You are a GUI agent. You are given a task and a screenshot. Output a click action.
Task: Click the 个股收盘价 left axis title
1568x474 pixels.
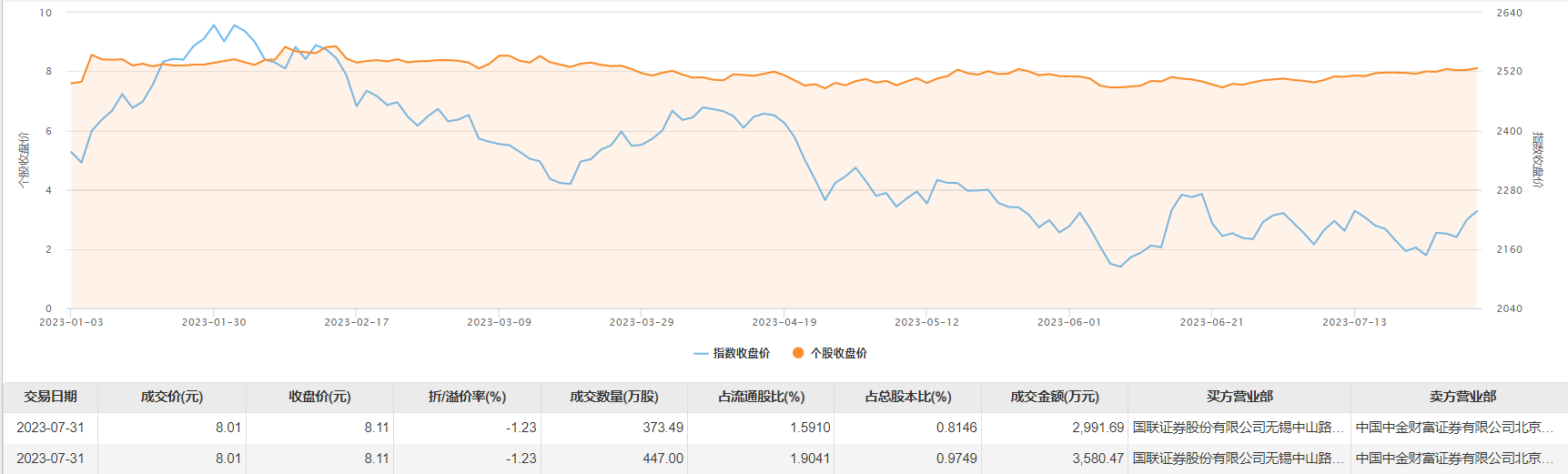tap(24, 160)
